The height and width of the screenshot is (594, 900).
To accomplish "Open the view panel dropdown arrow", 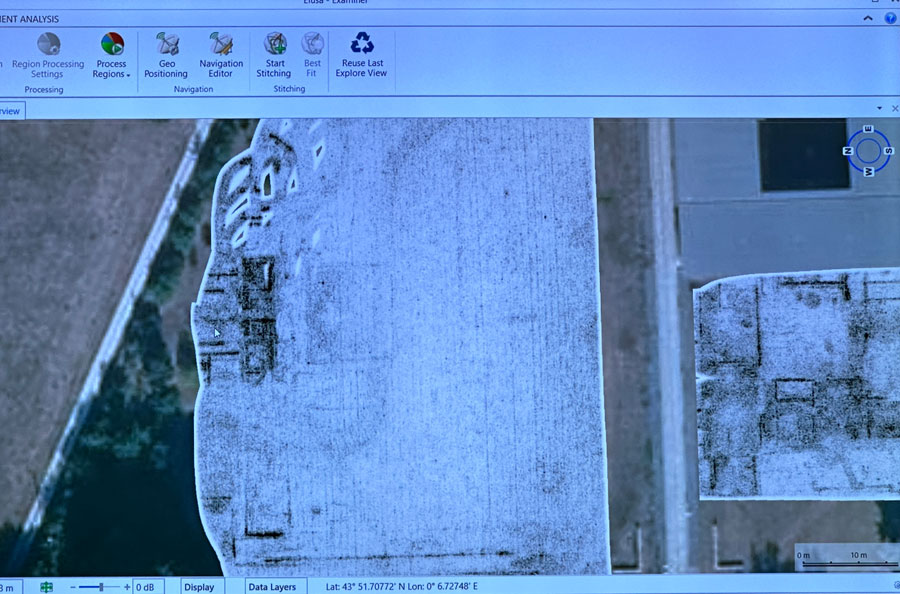I will pos(880,108).
